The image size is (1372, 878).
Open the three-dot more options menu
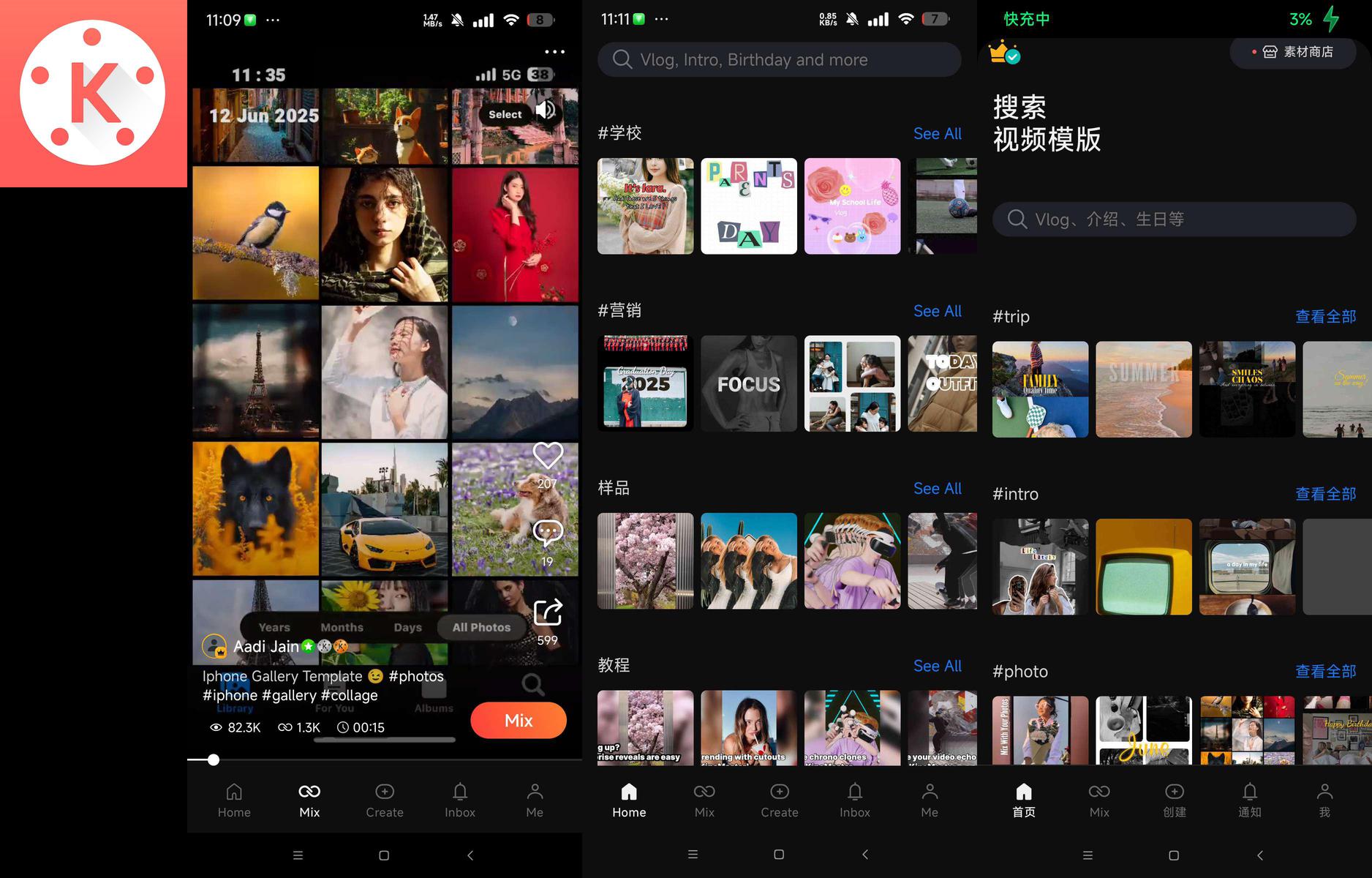554,52
